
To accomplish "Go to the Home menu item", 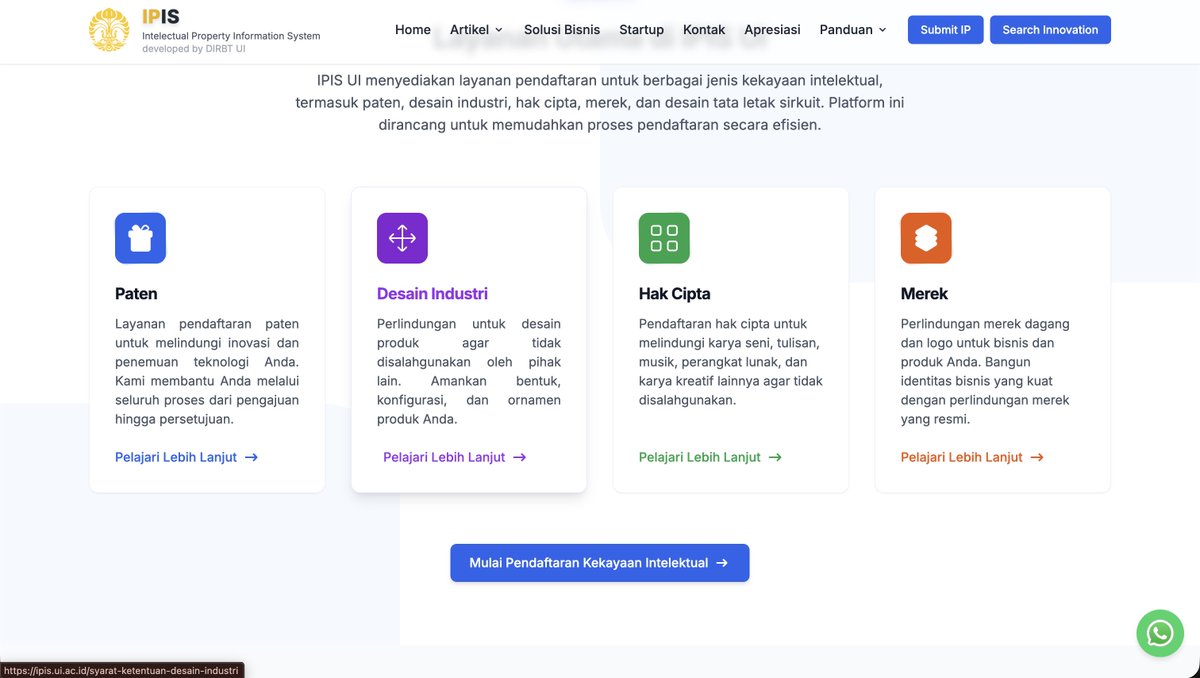I will coord(413,30).
